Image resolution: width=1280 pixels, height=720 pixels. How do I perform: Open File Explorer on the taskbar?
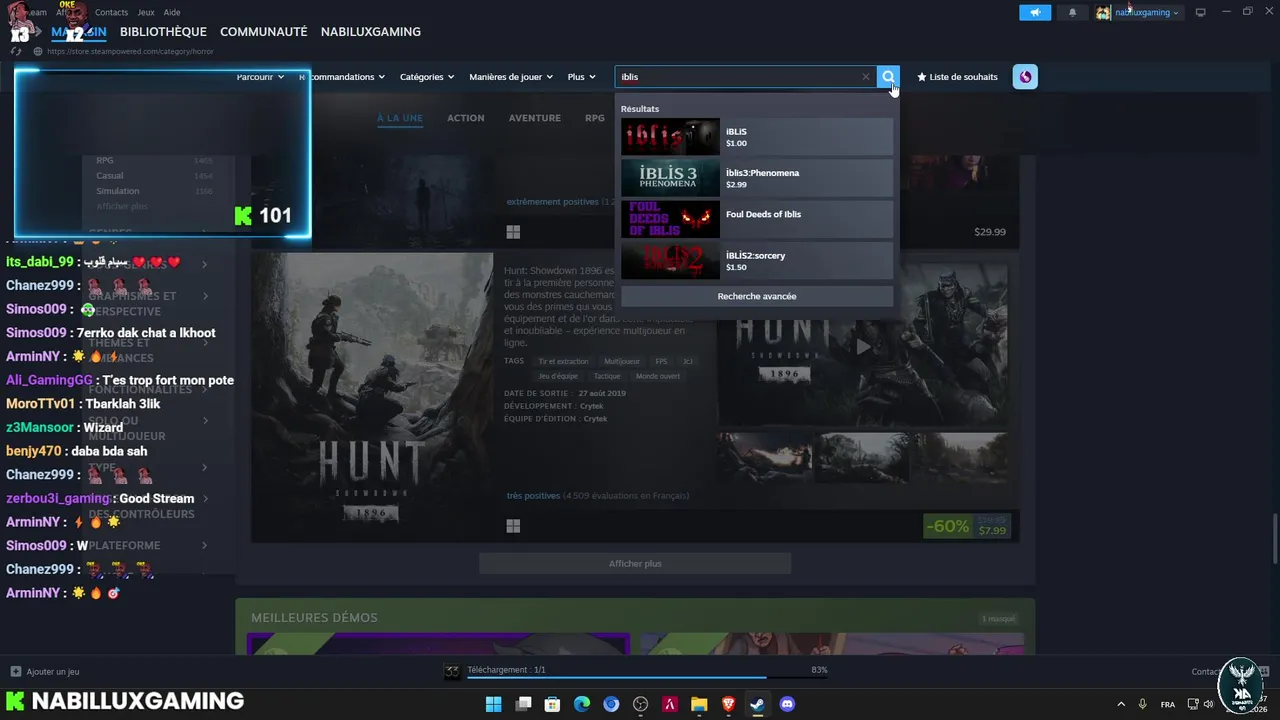tap(699, 704)
